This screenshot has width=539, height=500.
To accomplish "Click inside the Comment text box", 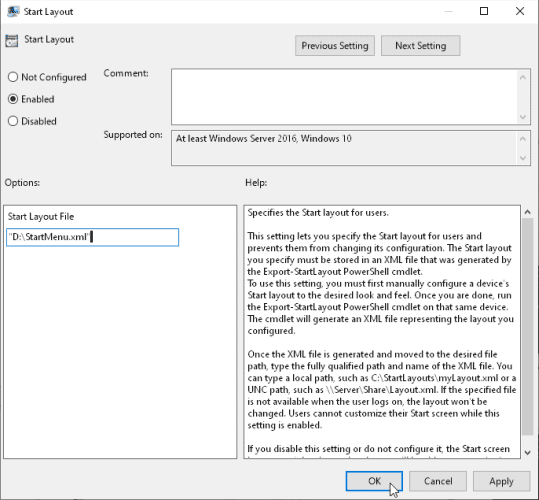I will pos(344,97).
